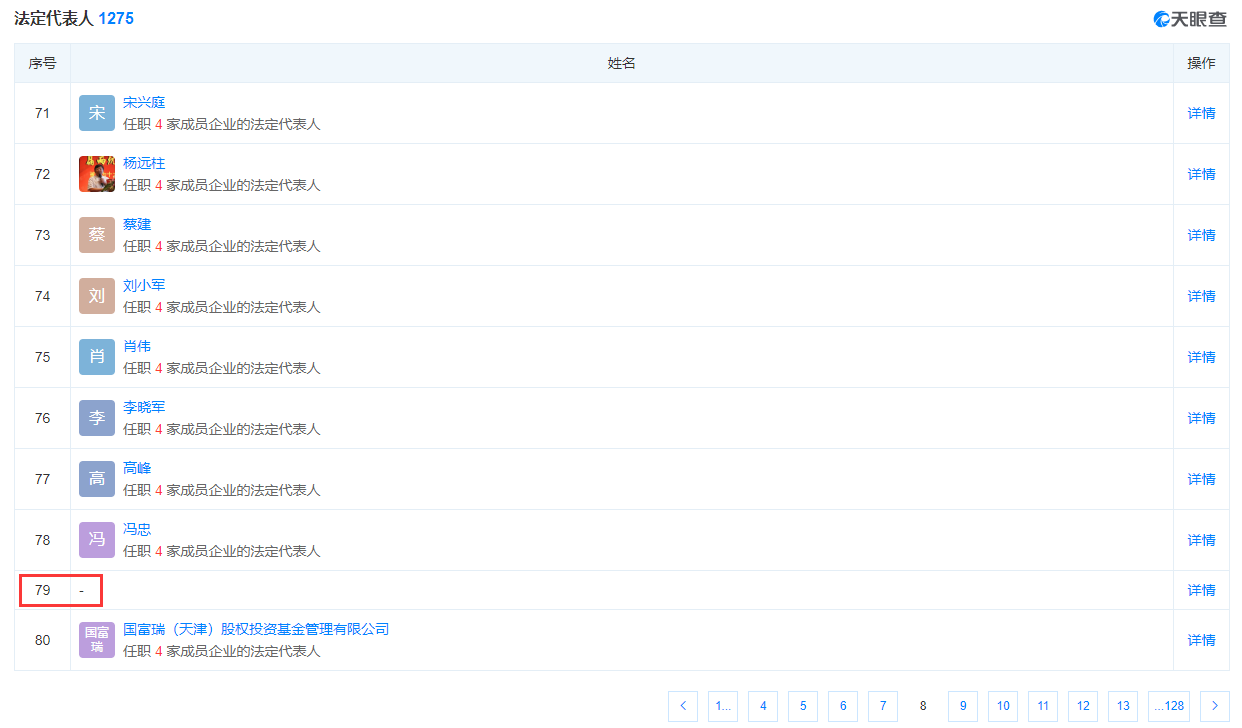Viewport: 1242px width, 728px height.
Task: Click the 国富瑞 company avatar icon
Action: [97, 640]
